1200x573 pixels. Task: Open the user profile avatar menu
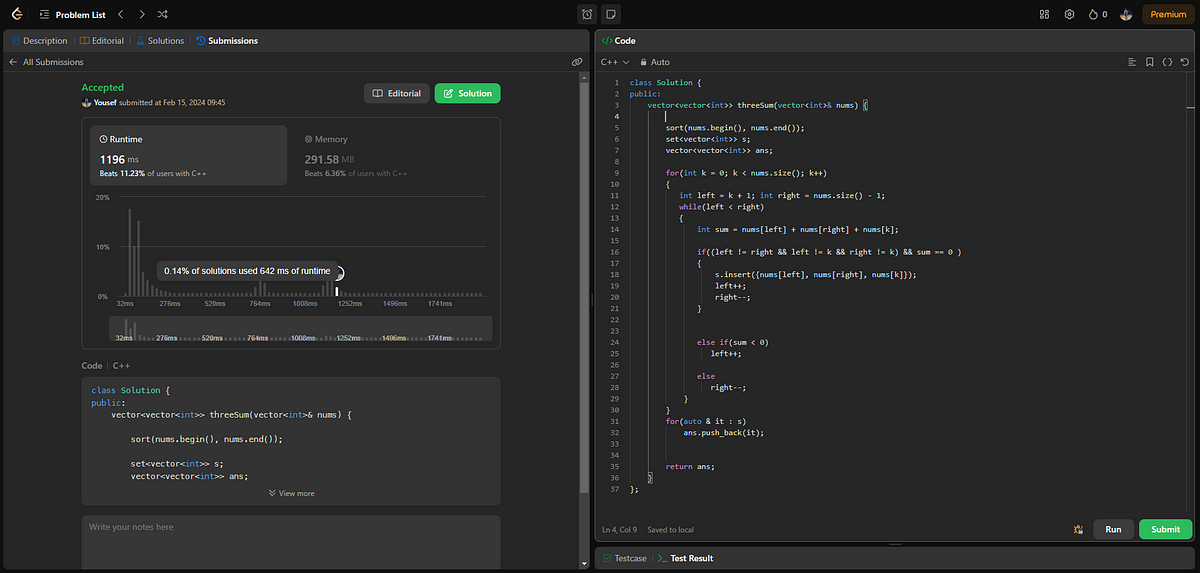point(1126,14)
